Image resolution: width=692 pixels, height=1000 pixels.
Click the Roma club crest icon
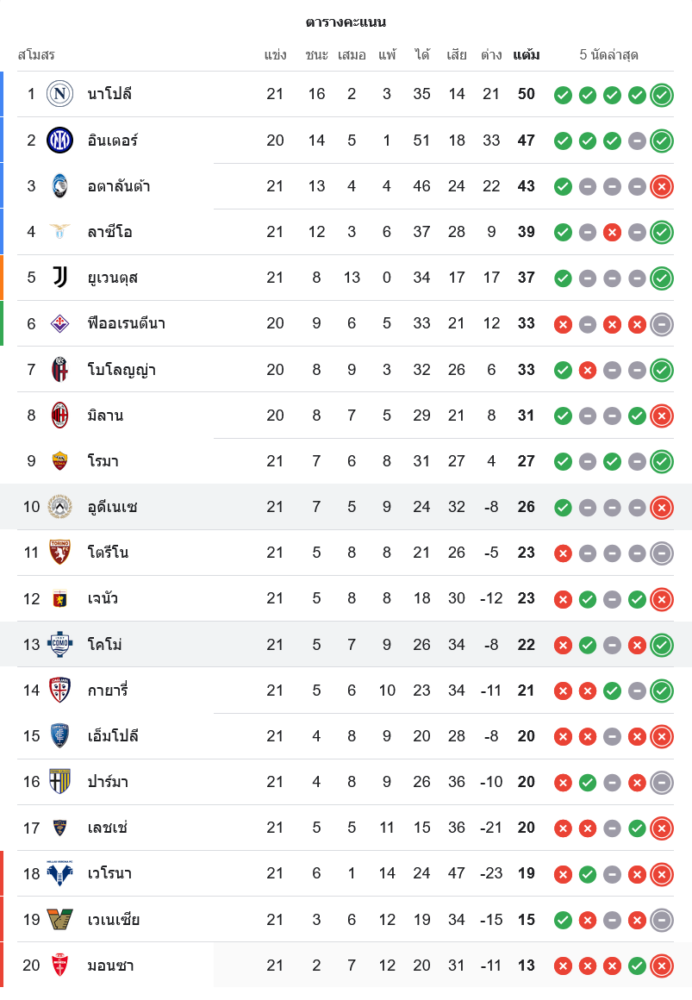(60, 461)
